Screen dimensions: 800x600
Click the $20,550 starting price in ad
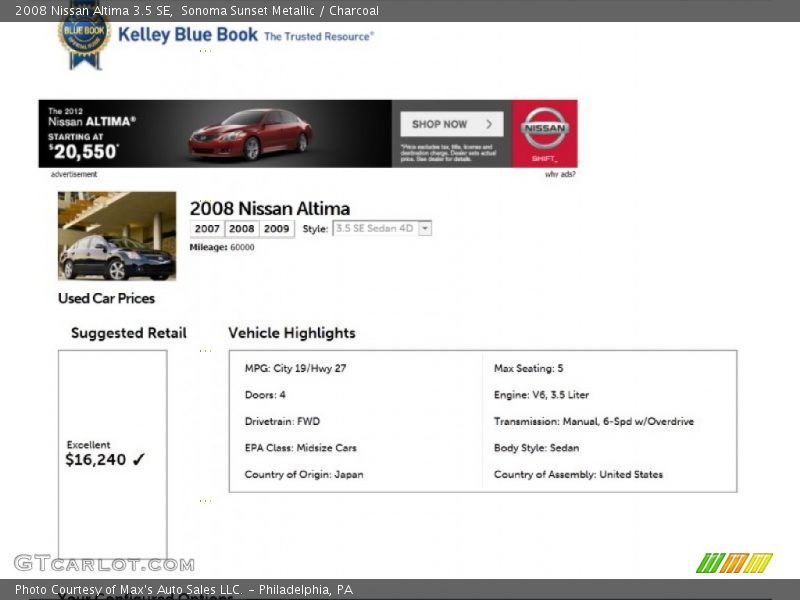(84, 152)
